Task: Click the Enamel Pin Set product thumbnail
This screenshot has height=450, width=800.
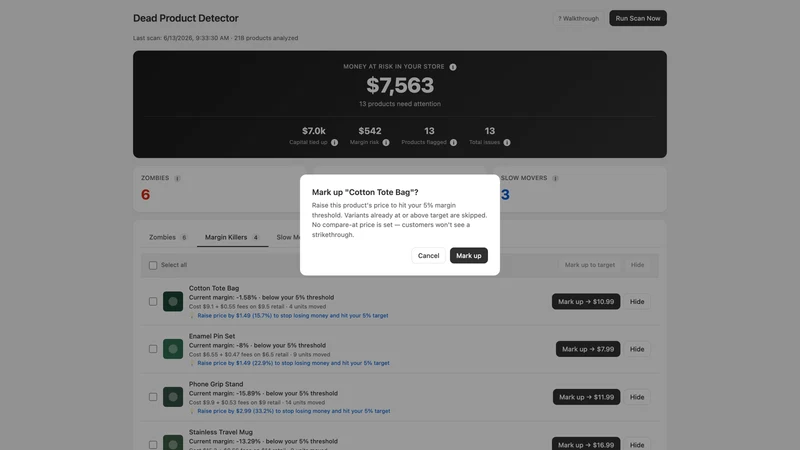Action: 173,349
